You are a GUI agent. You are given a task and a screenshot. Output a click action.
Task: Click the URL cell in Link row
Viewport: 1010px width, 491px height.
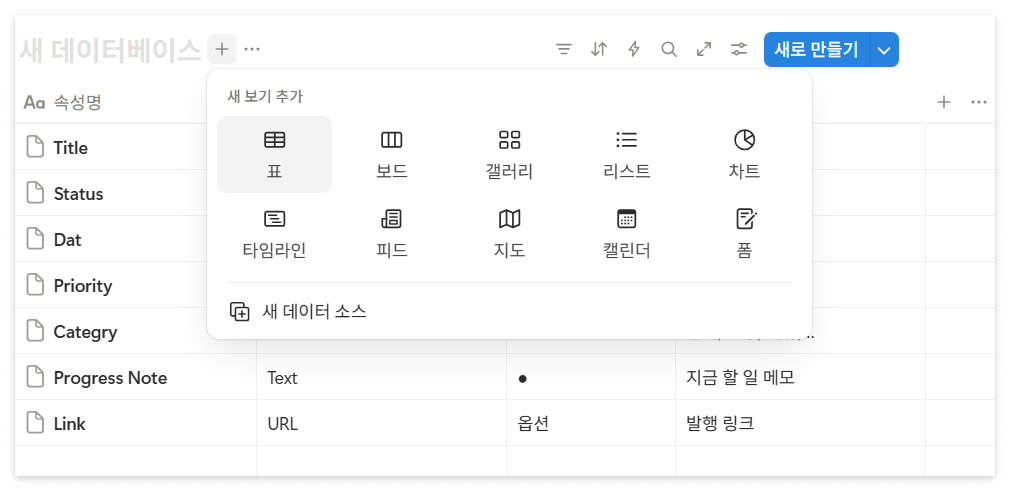[x=381, y=423]
